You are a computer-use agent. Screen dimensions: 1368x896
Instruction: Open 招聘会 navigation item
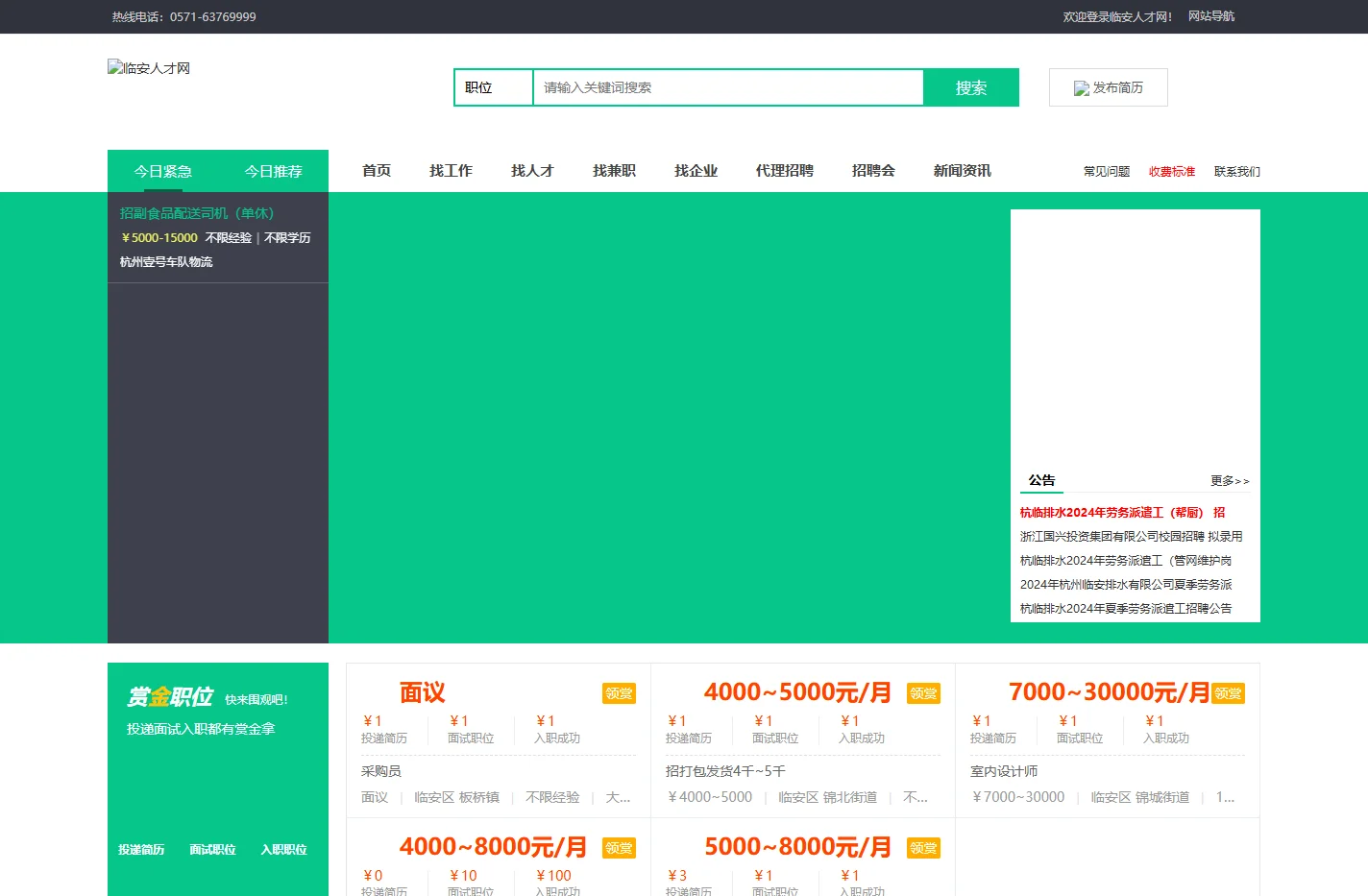(x=873, y=170)
